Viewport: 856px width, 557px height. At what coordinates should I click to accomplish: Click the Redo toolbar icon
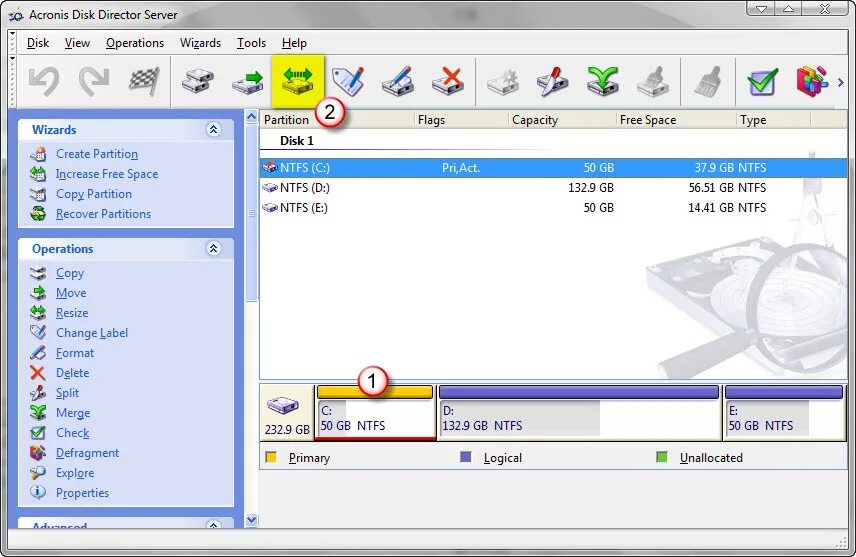tap(94, 81)
